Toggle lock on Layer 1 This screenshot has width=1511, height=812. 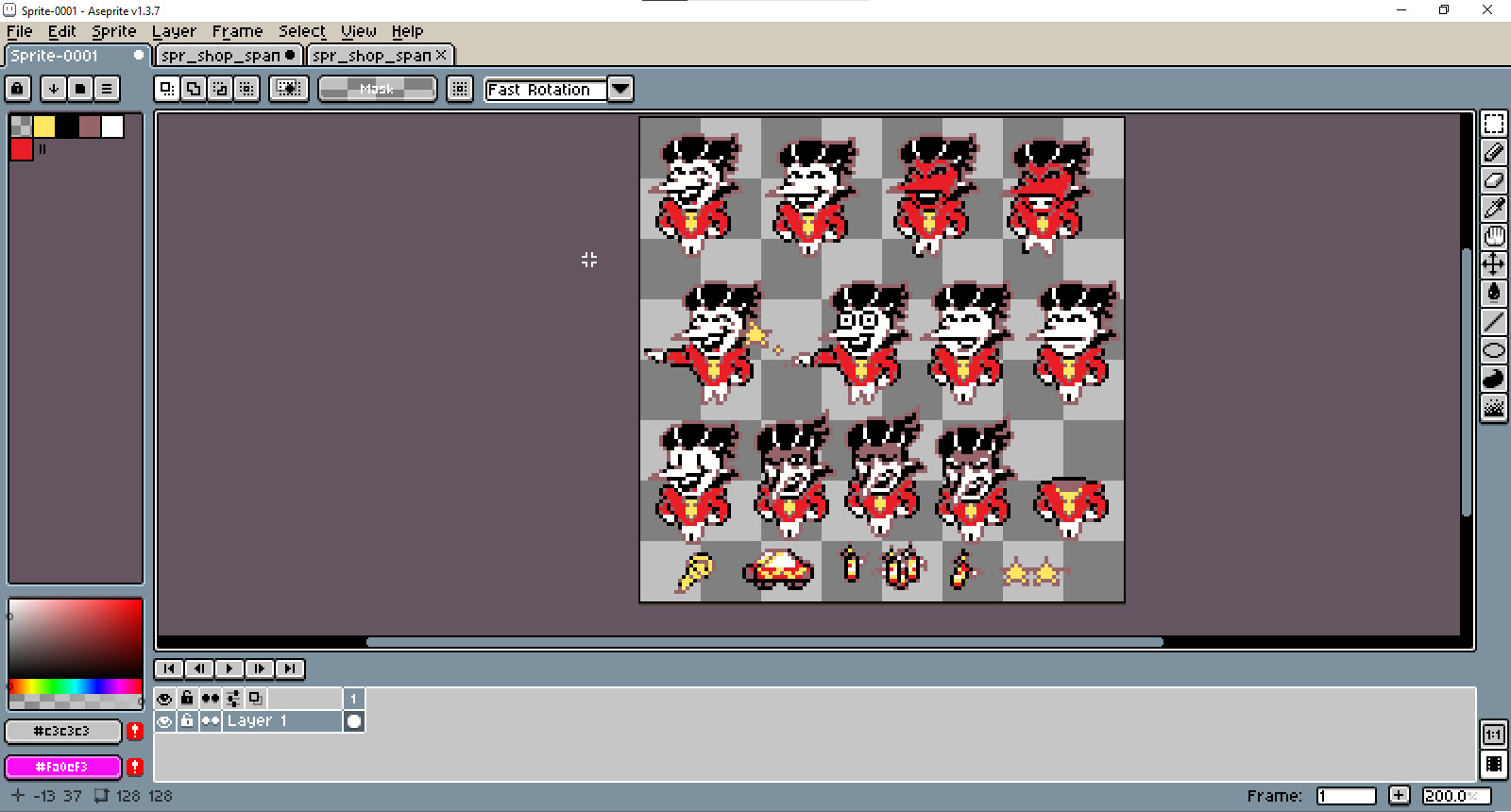click(x=187, y=721)
